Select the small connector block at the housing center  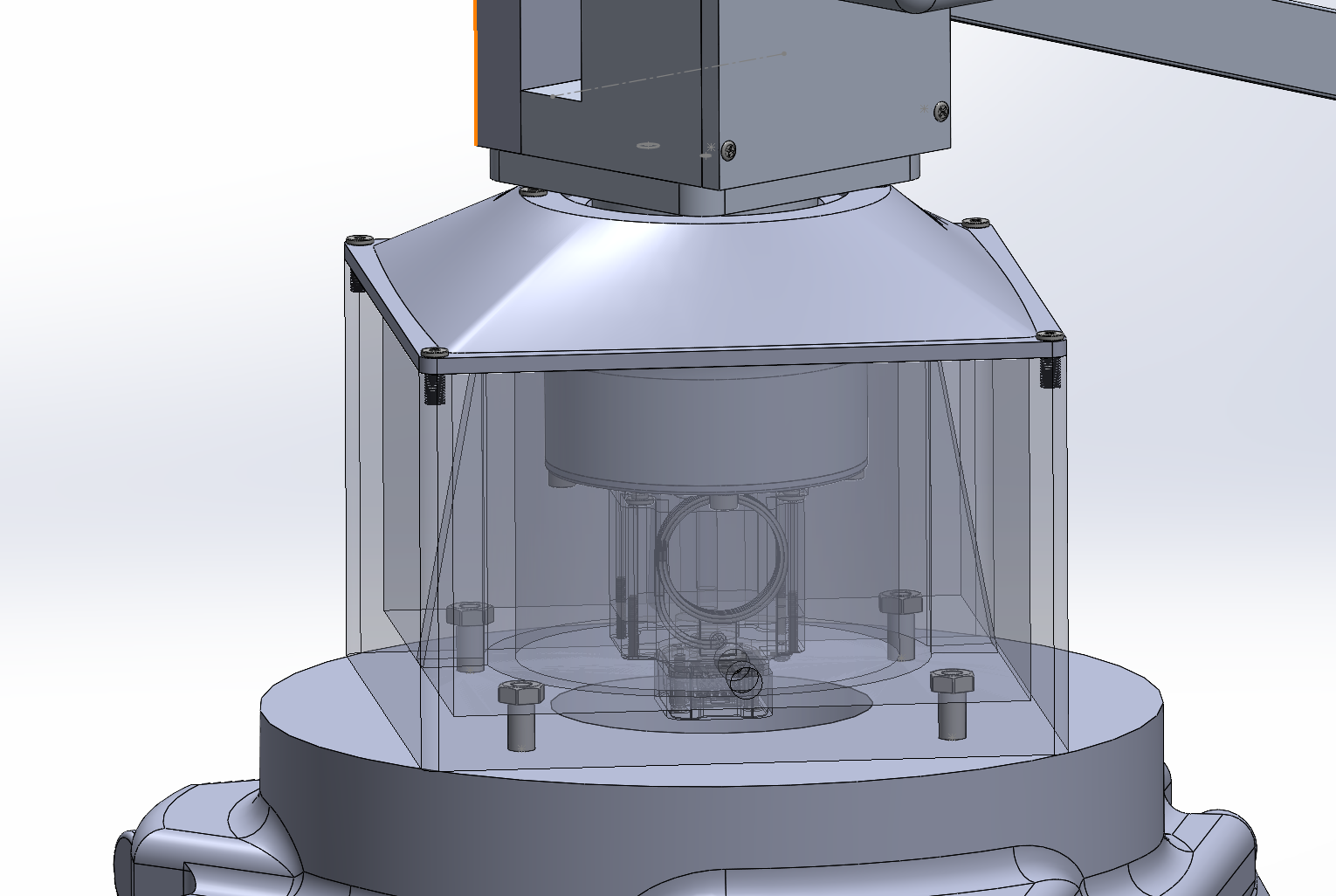(713, 681)
